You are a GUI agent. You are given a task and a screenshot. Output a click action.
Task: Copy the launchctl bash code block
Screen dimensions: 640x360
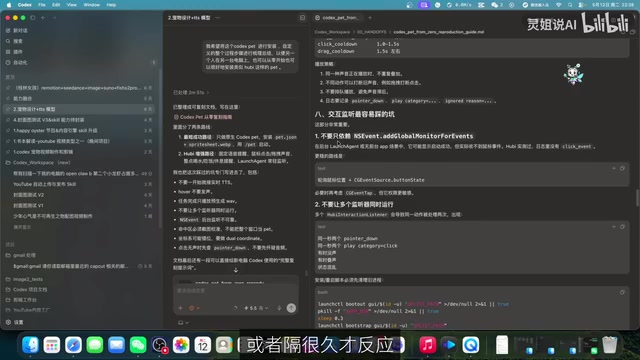pos(622,292)
